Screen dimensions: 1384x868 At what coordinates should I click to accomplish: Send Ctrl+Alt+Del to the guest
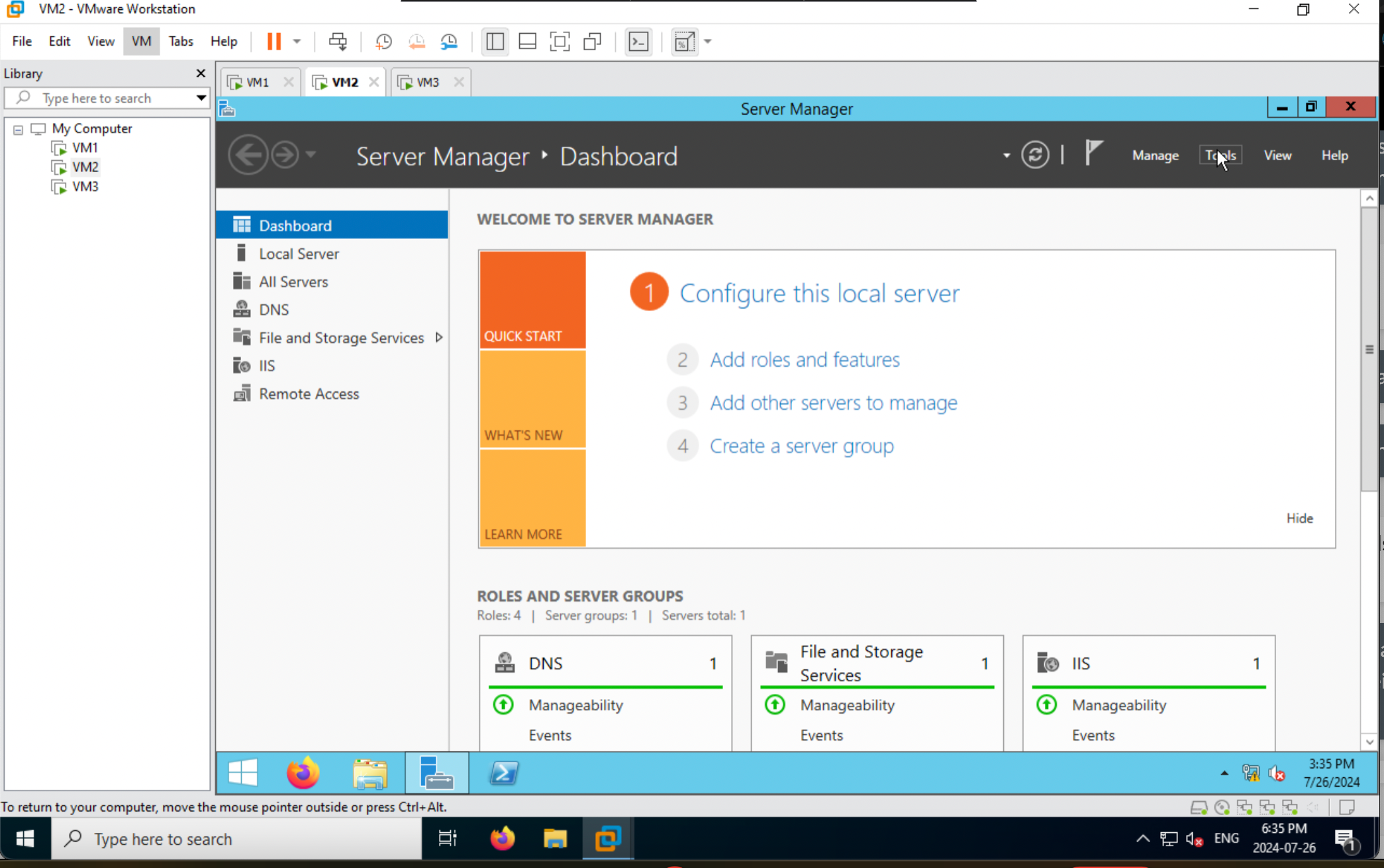tap(338, 41)
